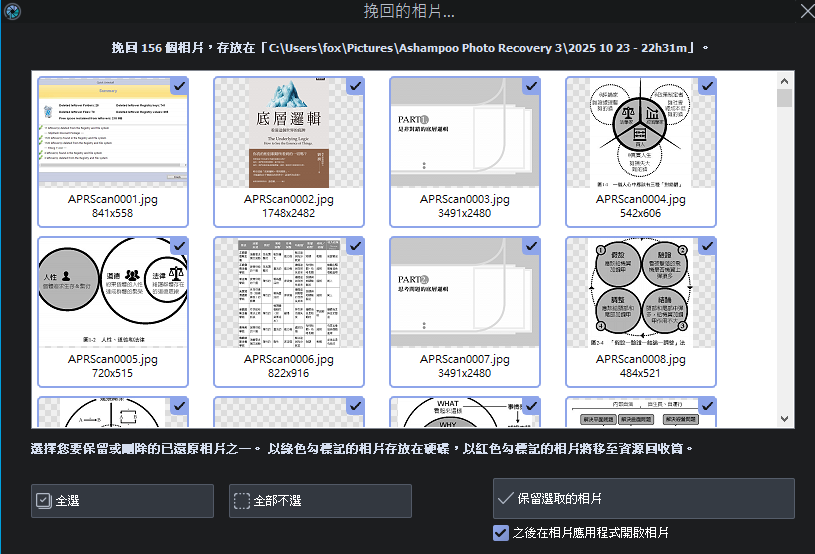
Task: Toggle selection mark on APRScan0004.jpg
Action: point(707,86)
